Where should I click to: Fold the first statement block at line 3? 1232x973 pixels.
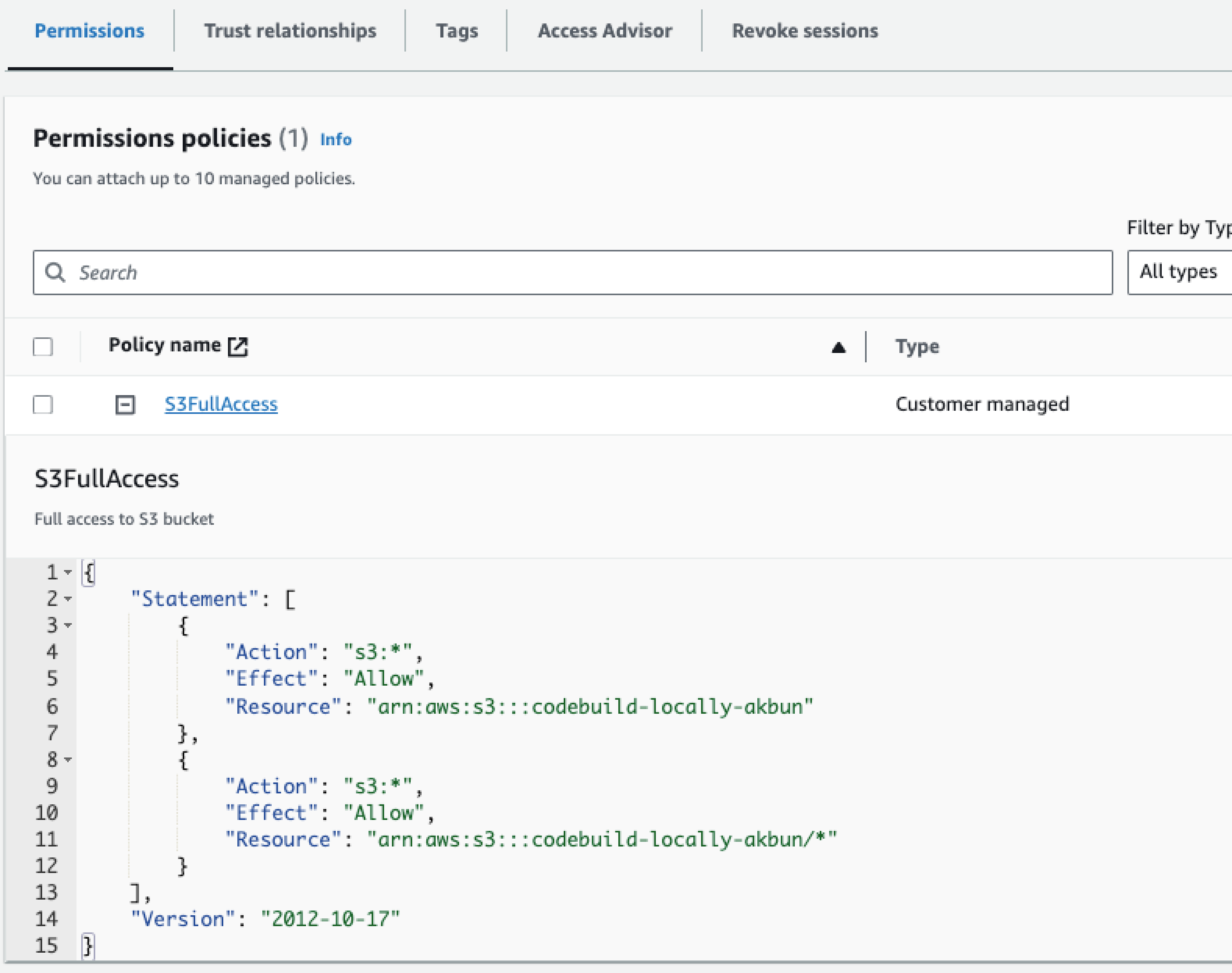(x=68, y=625)
